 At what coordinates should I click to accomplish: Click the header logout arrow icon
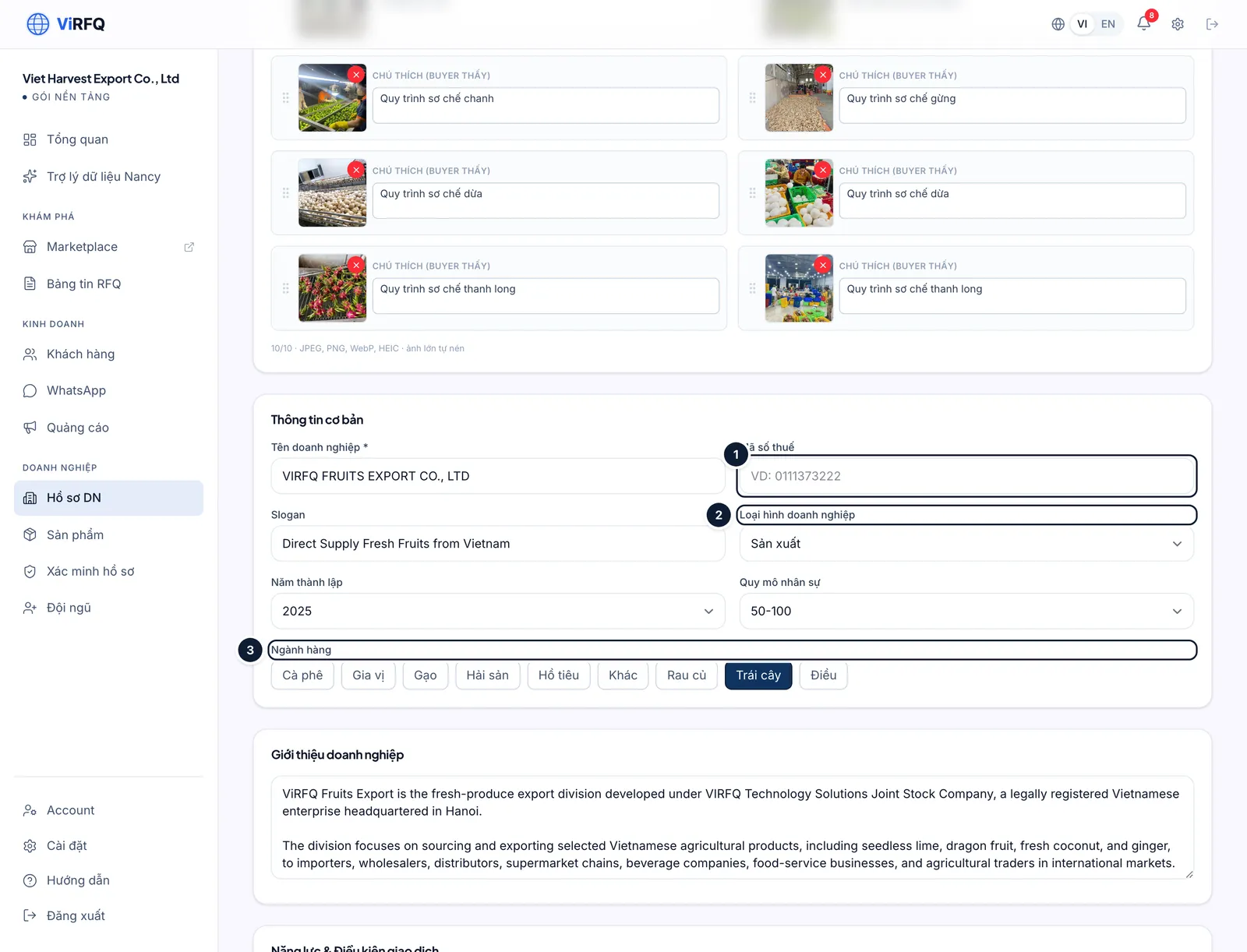tap(1212, 24)
